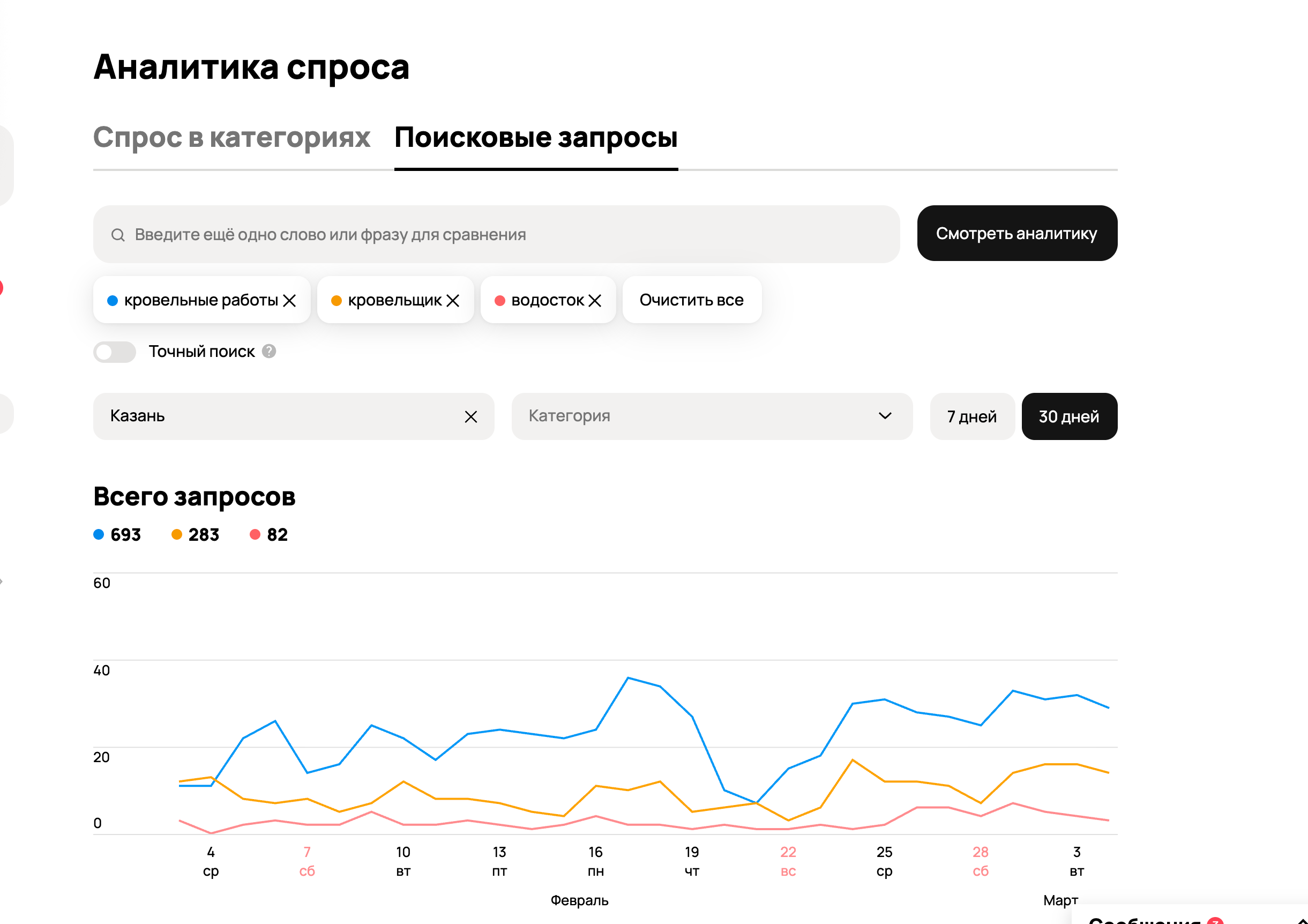This screenshot has height=924, width=1308.
Task: Click the chevron arrow in the Категория field
Action: [885, 416]
